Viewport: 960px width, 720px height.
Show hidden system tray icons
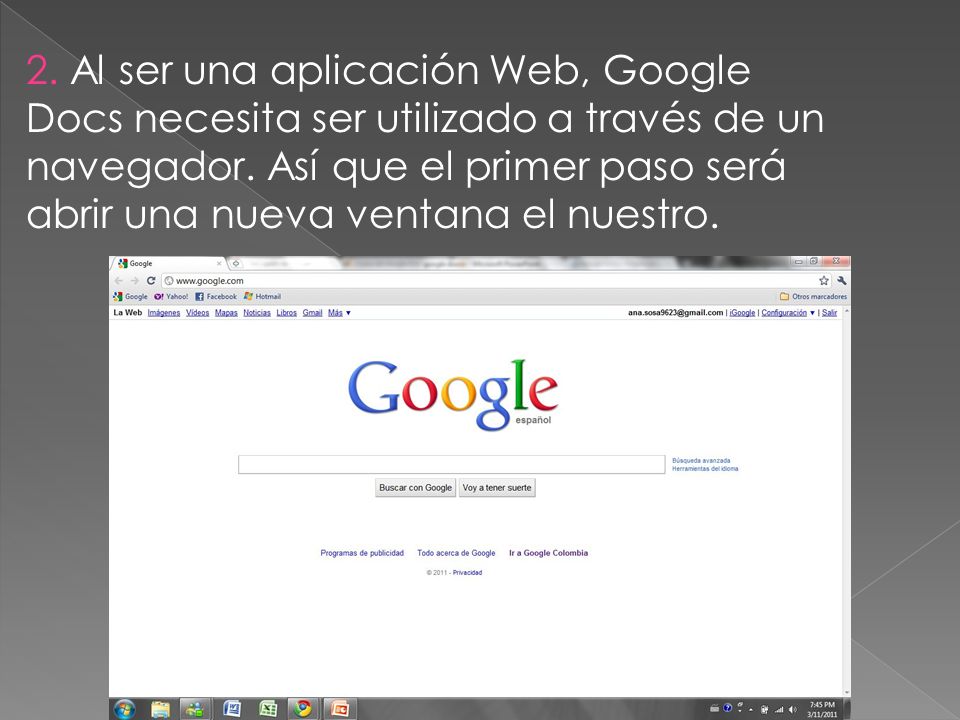751,710
